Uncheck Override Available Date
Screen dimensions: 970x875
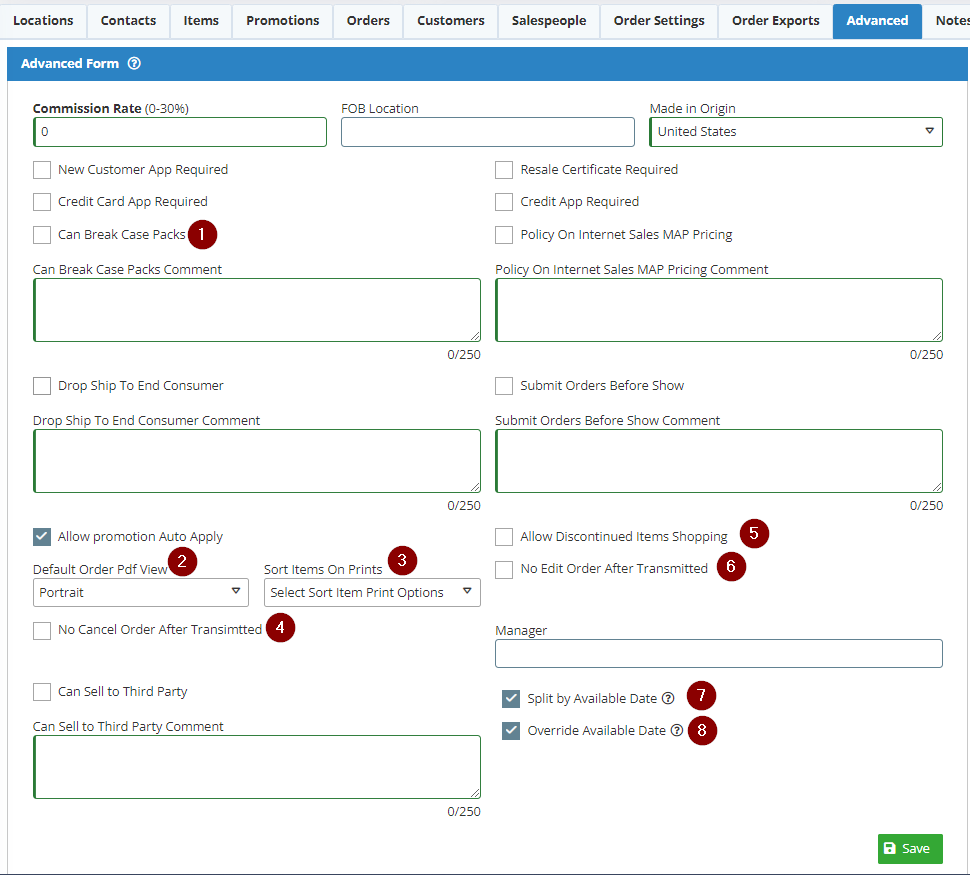point(511,730)
